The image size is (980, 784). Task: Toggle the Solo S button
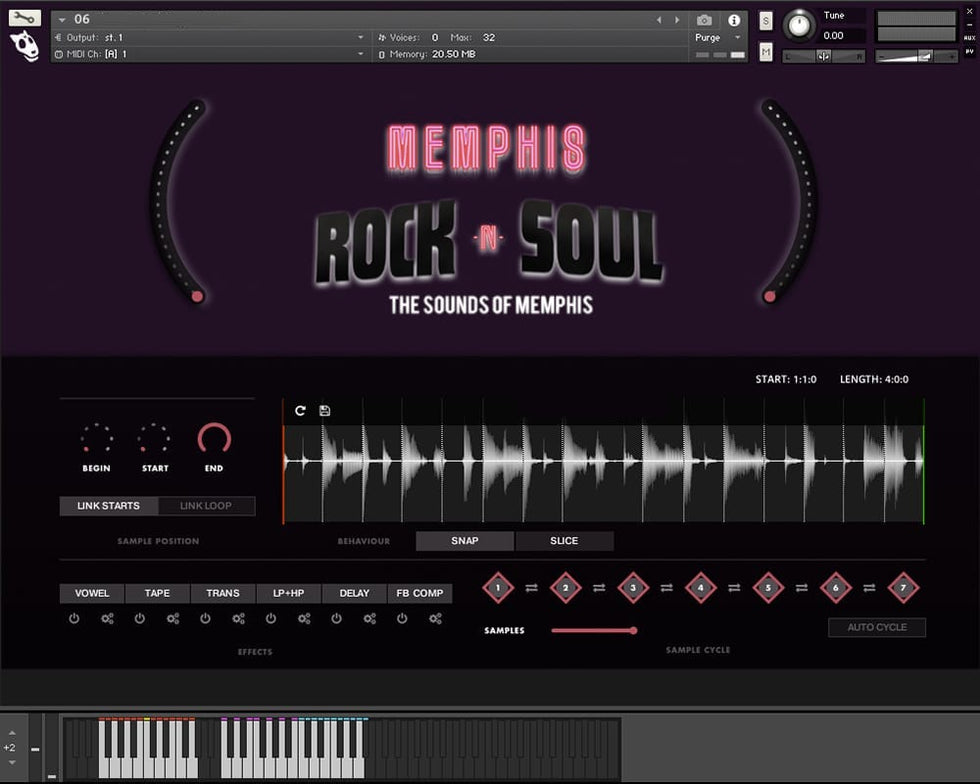[x=766, y=21]
